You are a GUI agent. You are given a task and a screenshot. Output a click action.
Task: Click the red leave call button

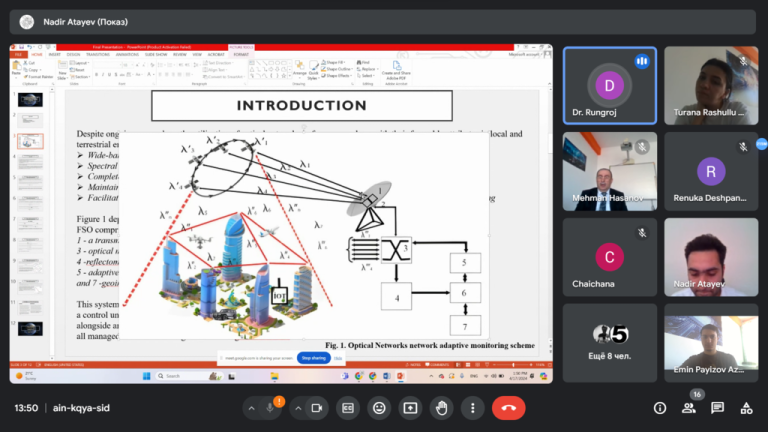click(508, 408)
